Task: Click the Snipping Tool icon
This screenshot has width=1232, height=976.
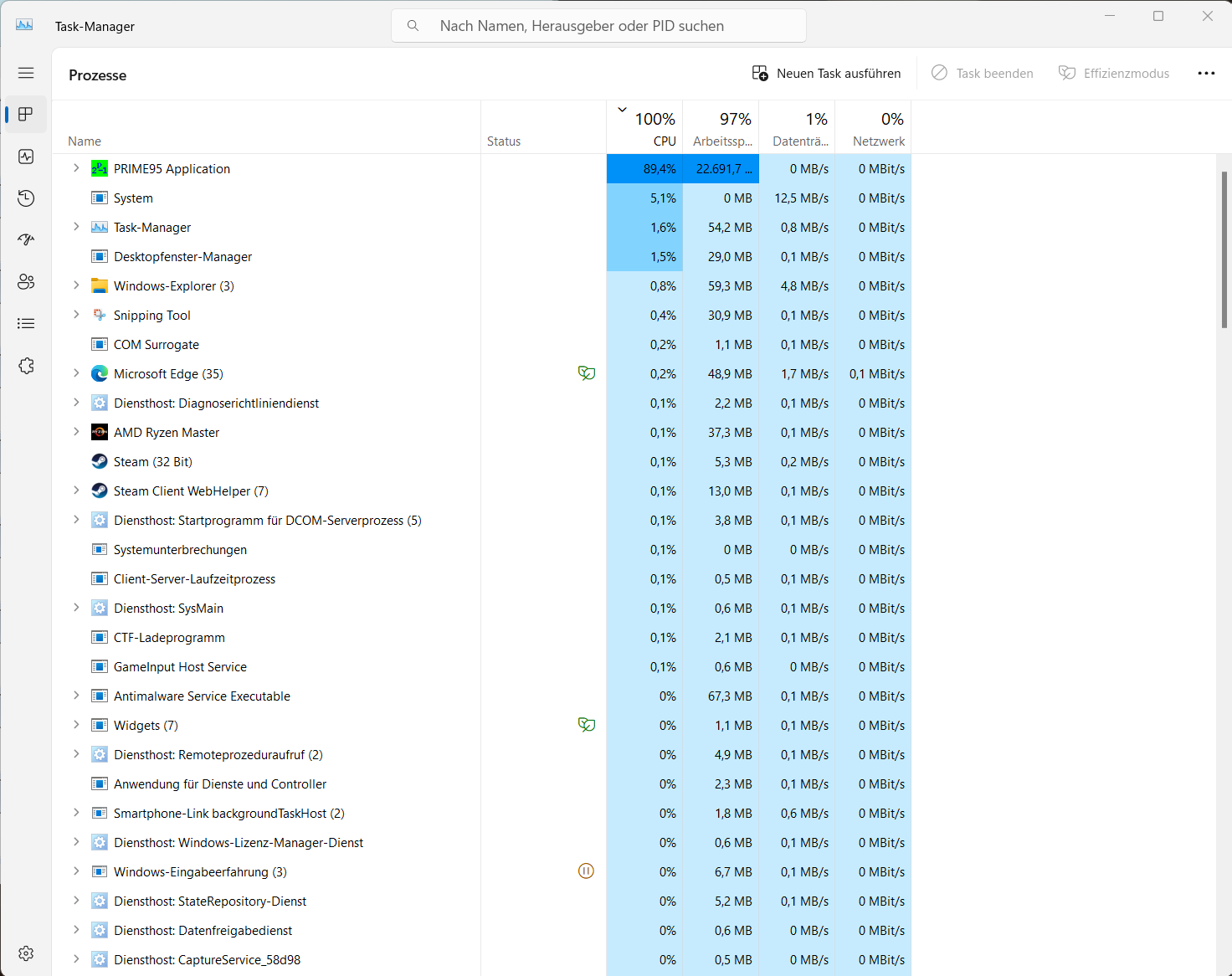Action: click(100, 315)
